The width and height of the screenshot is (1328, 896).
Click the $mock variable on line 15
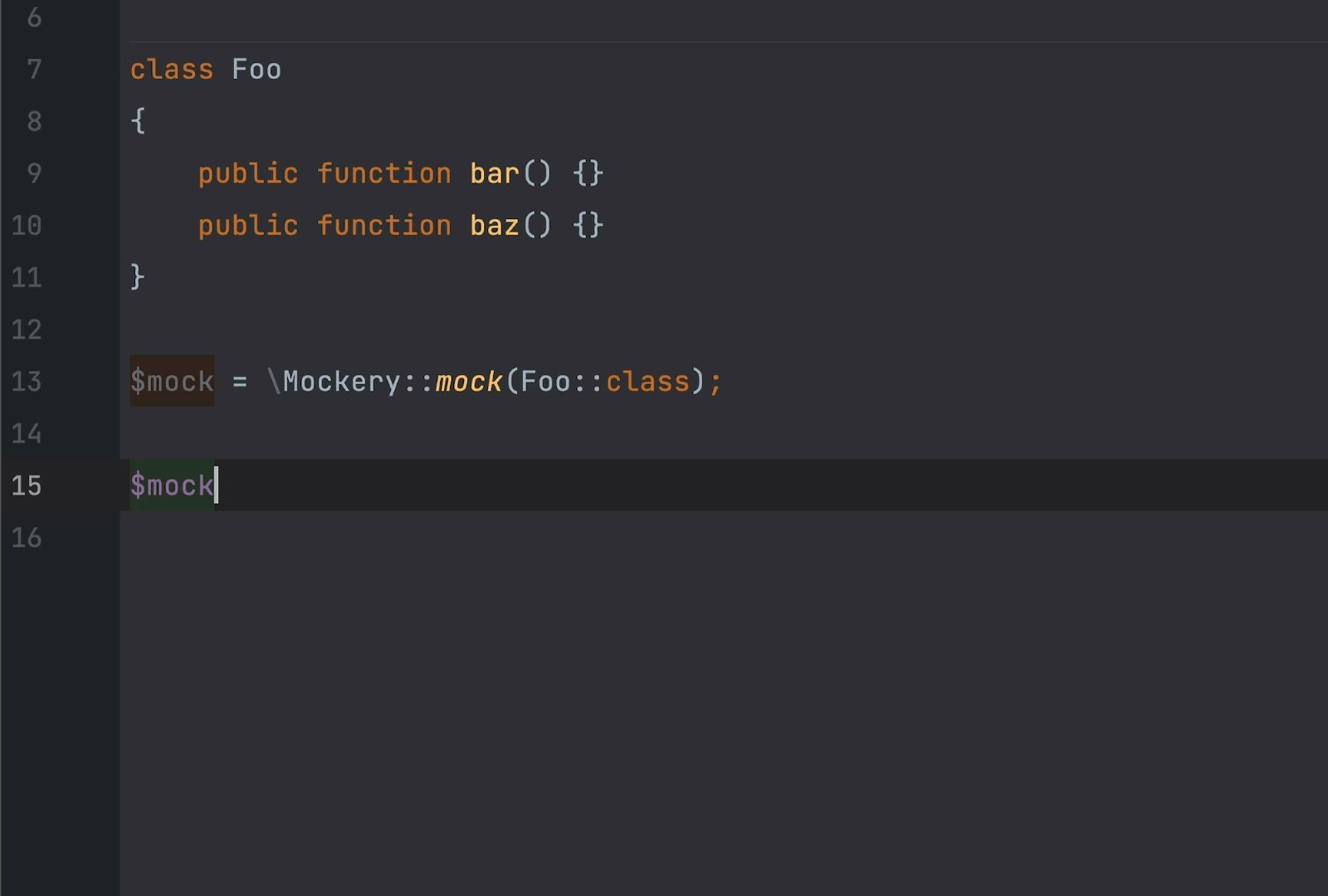coord(170,486)
